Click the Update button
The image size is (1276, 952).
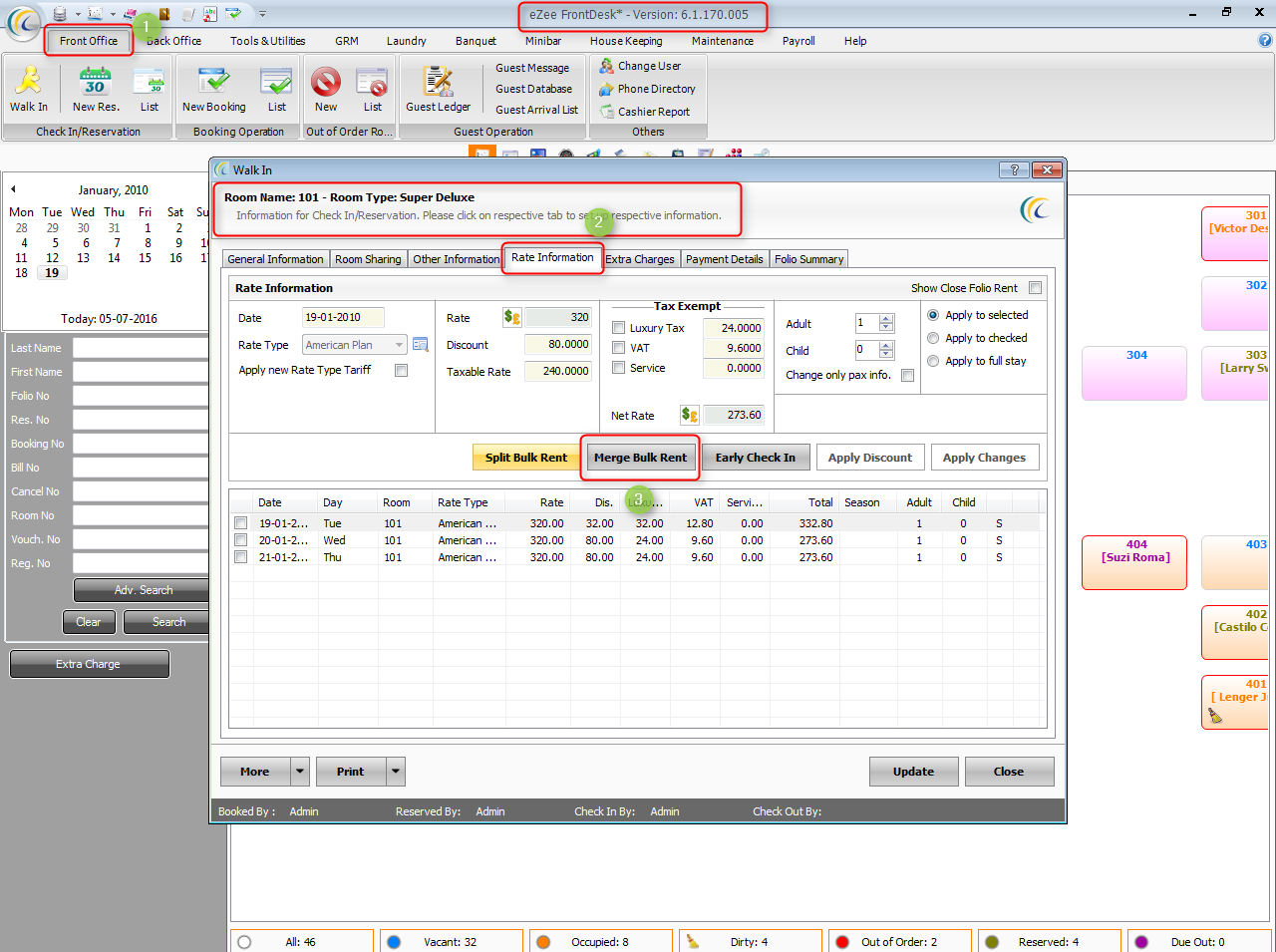(x=914, y=772)
